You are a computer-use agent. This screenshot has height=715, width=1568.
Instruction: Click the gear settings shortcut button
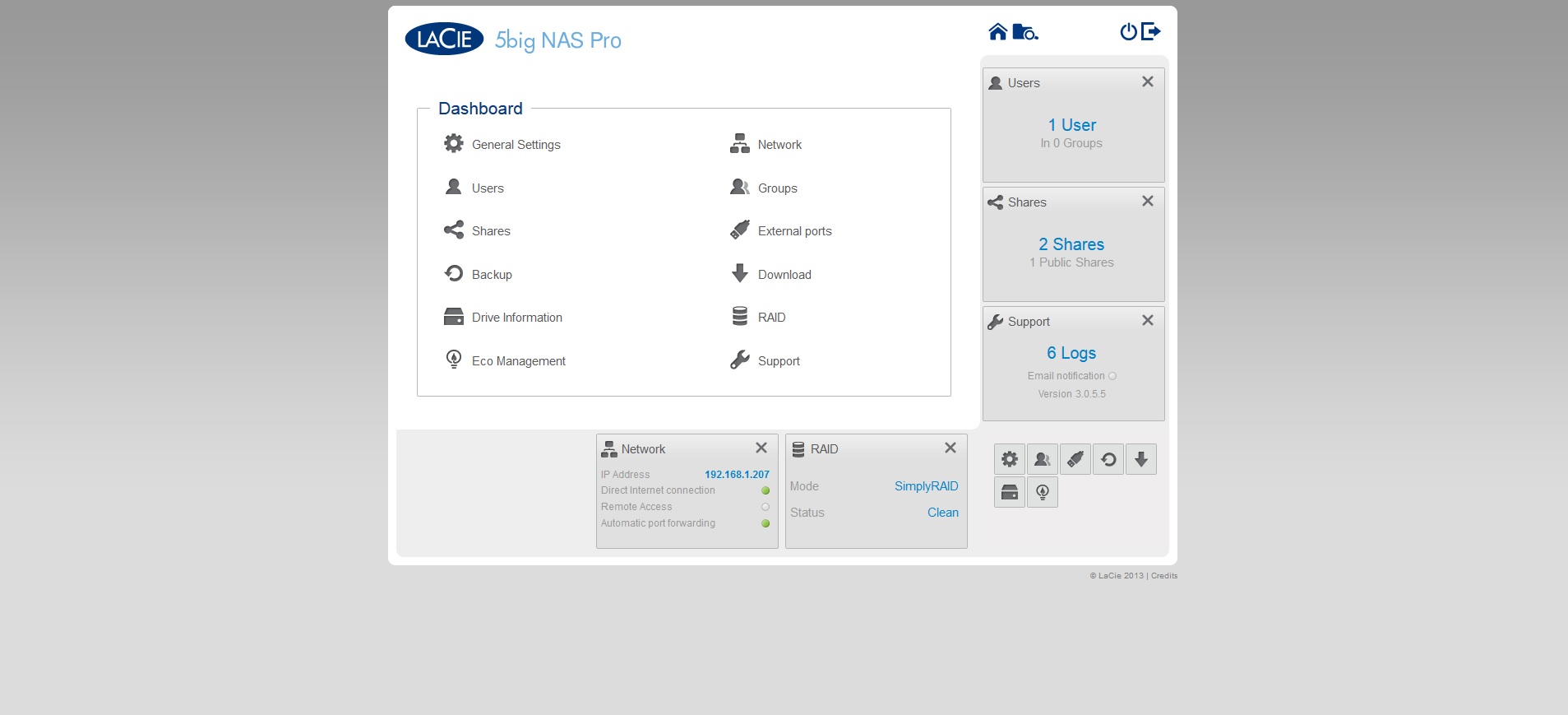tap(1010, 459)
